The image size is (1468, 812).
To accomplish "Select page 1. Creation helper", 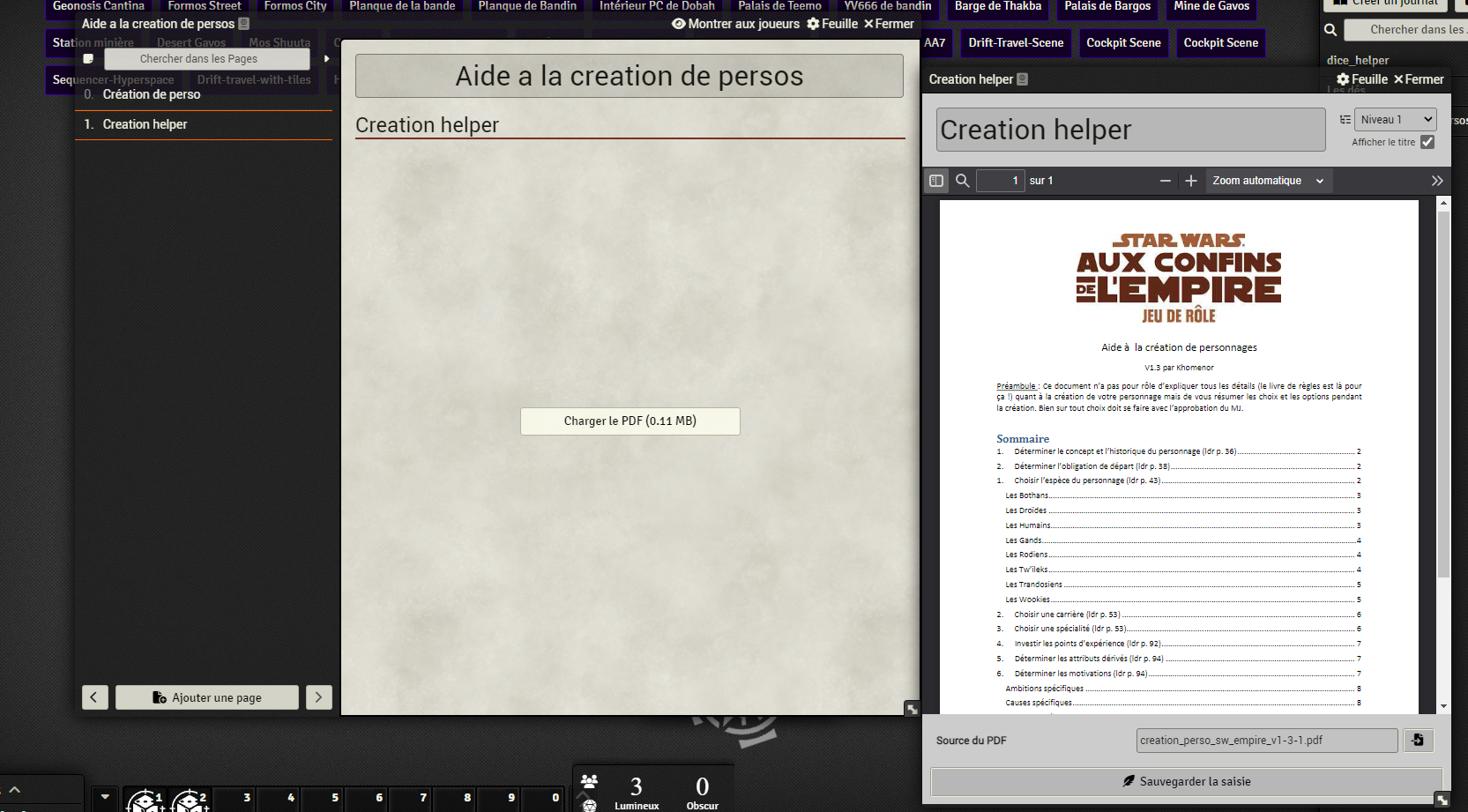I will [204, 124].
